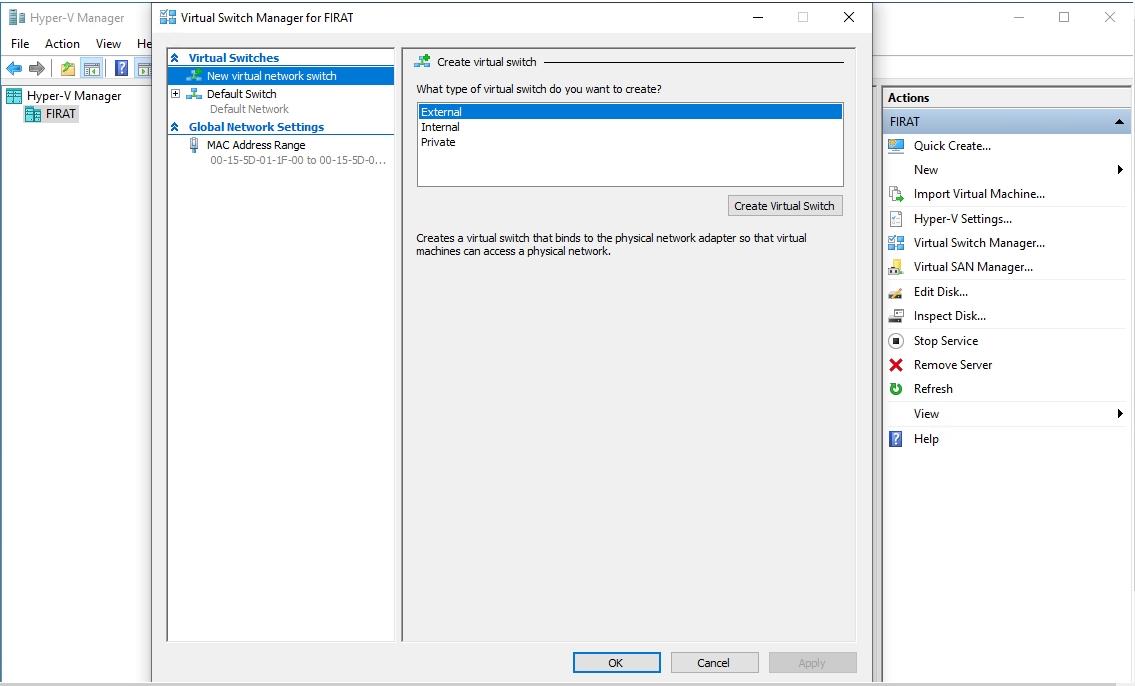Screen dimensions: 1135x686
Task: Click the MAC Address Range icon
Action: [x=194, y=145]
